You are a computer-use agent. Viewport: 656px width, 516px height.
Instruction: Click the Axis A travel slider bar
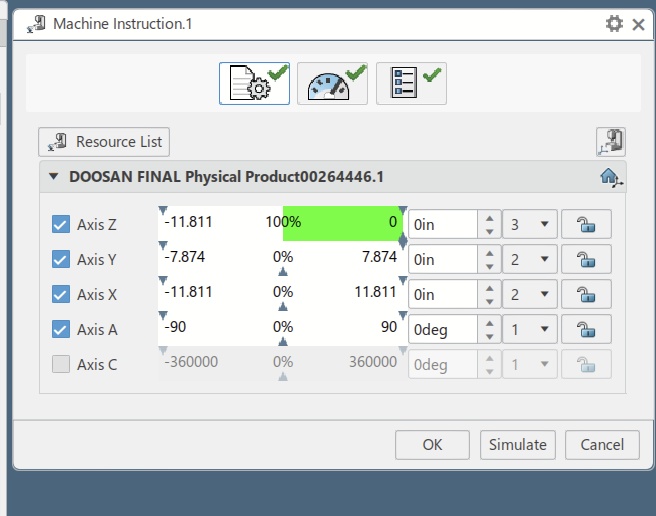click(x=283, y=329)
